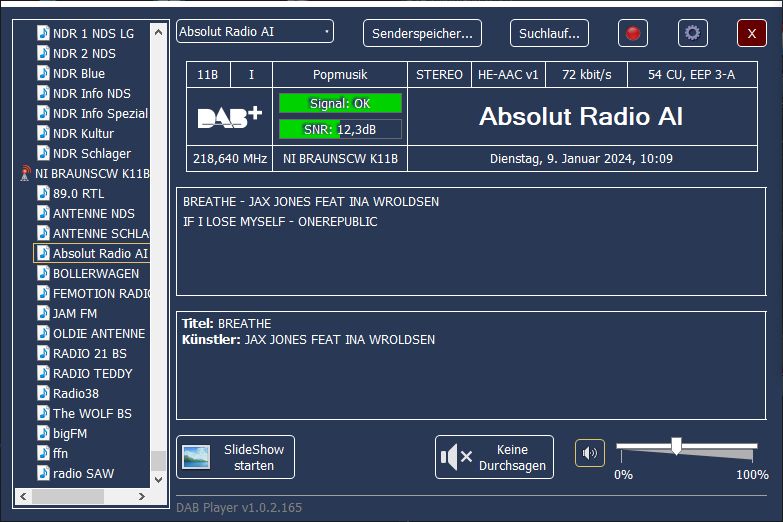The height and width of the screenshot is (522, 783).
Task: Click the music note icon beside BOLLERWAGEN
Action: tap(43, 273)
